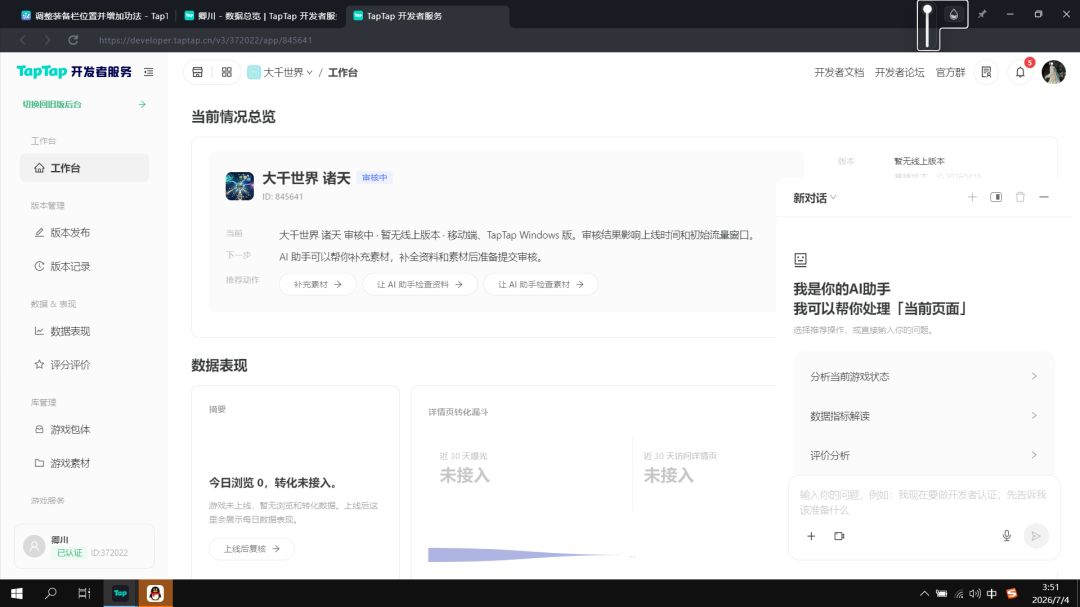Toggle the AI panel dock mode icon
The image size is (1080, 607).
coord(996,197)
